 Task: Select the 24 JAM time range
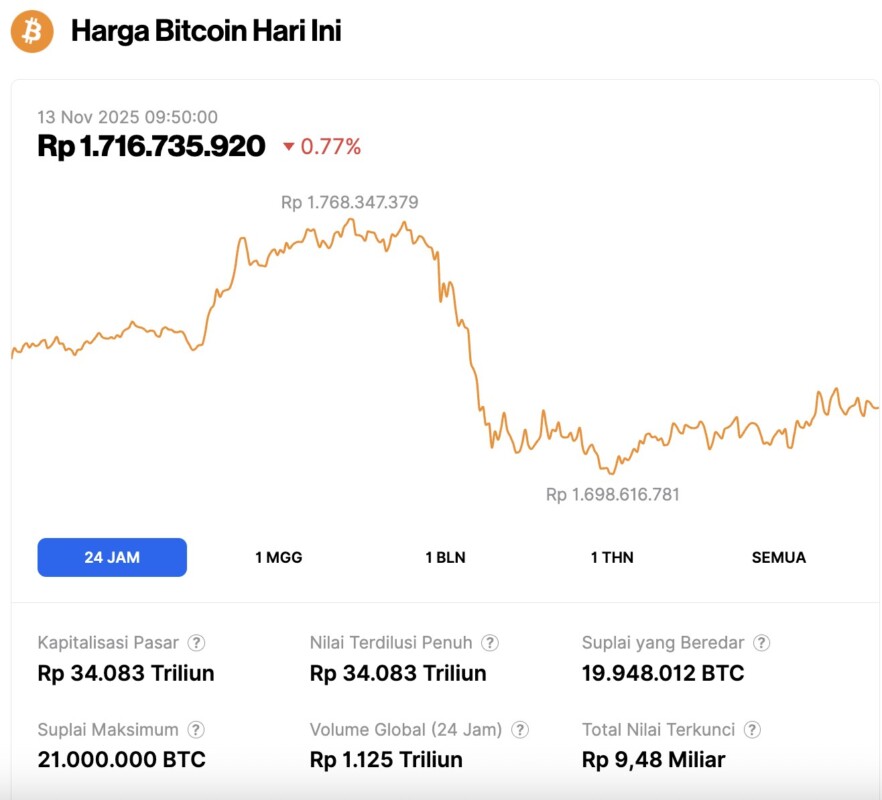(x=112, y=557)
